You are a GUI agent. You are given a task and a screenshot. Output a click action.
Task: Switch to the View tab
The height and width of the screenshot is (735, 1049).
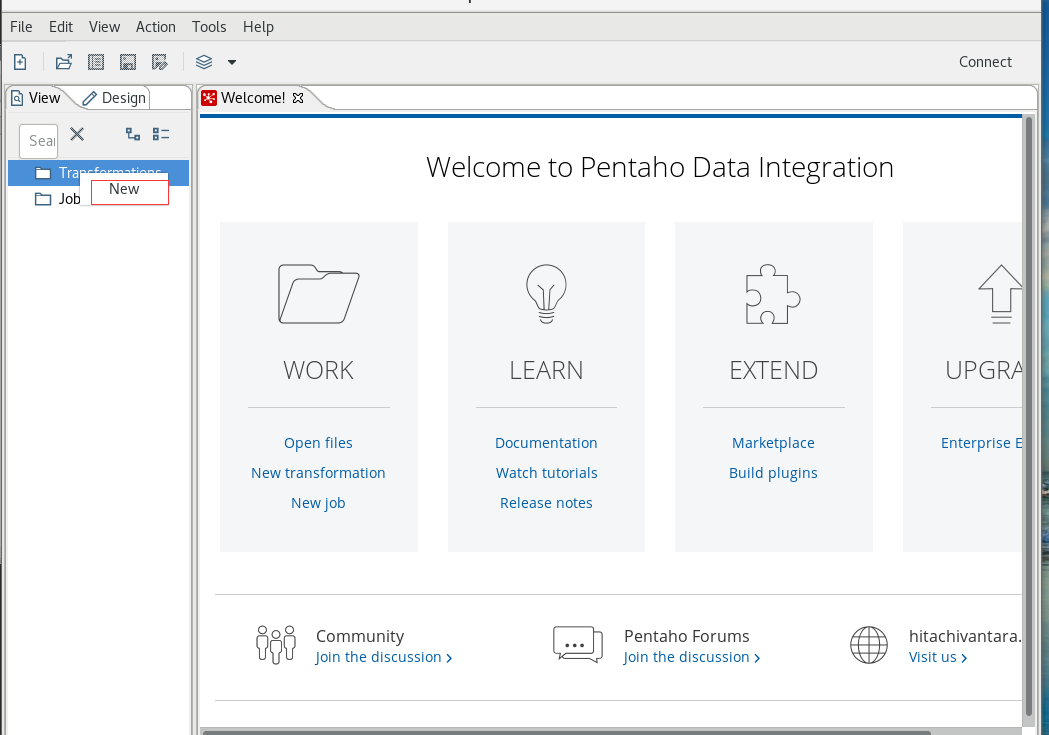click(x=36, y=98)
